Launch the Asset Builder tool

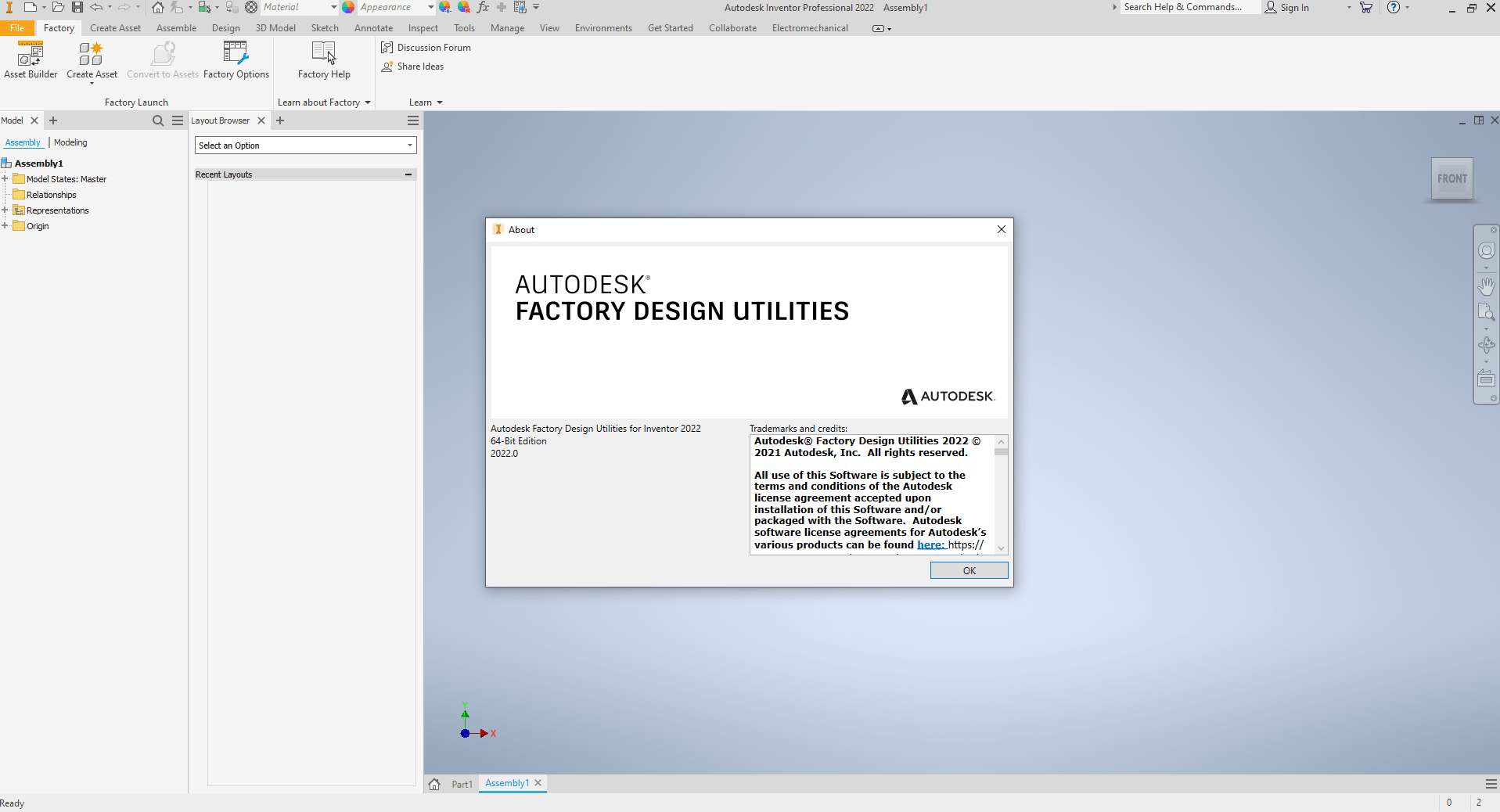(x=31, y=60)
